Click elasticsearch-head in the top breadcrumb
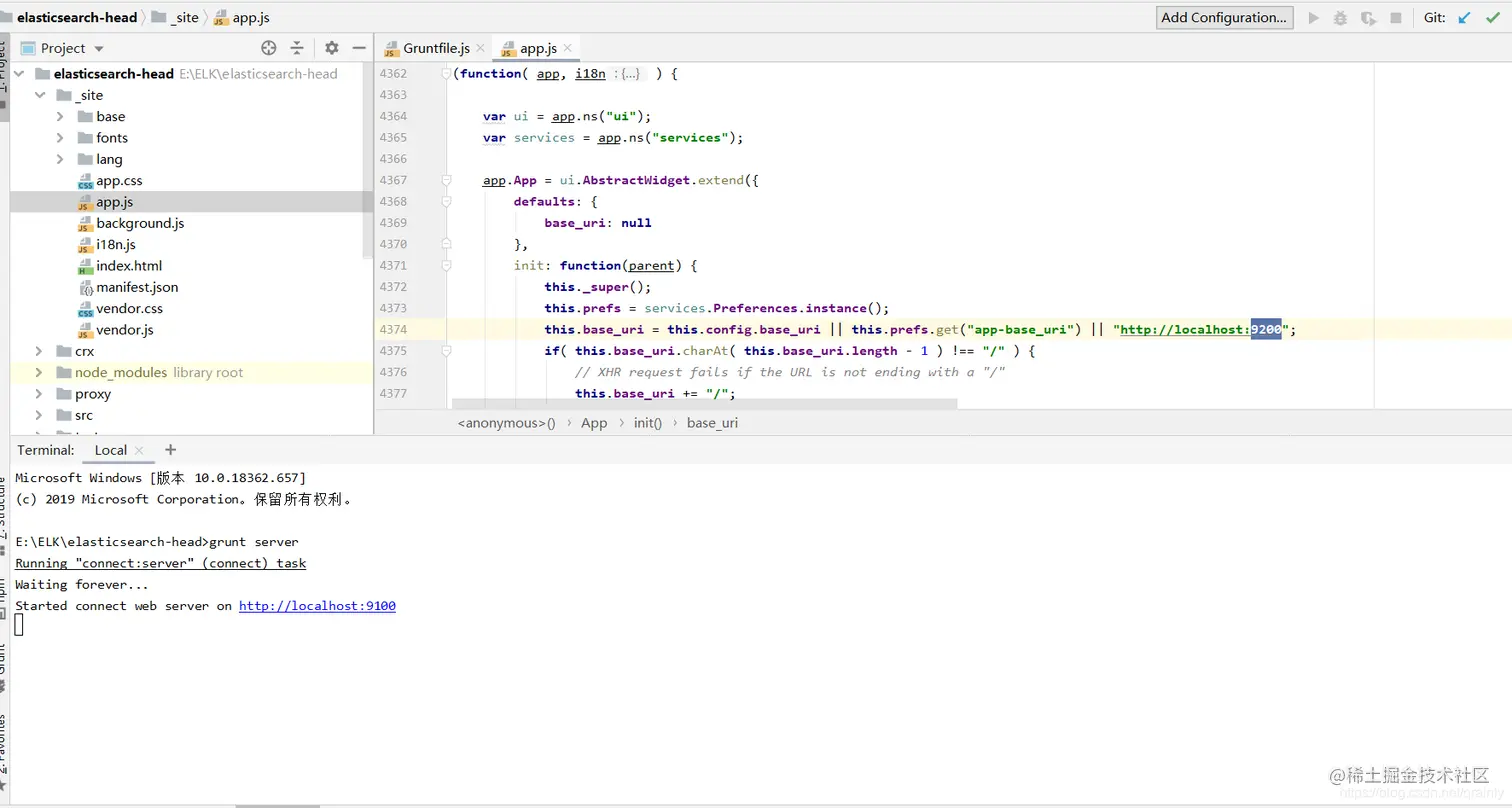 point(76,17)
